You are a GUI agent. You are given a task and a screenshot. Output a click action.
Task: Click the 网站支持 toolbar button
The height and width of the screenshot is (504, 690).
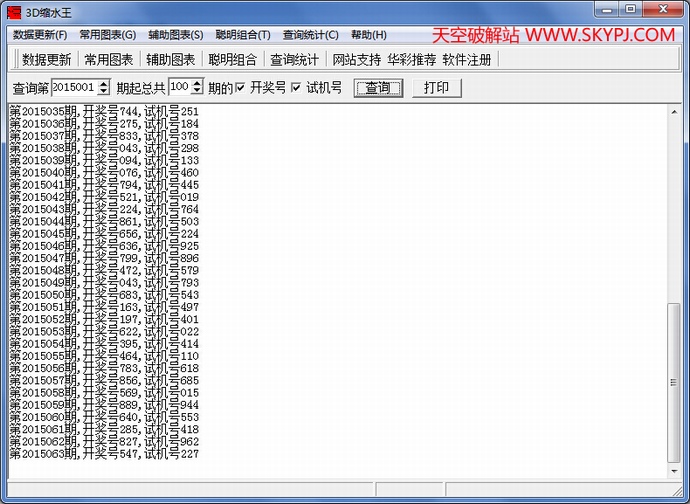357,60
